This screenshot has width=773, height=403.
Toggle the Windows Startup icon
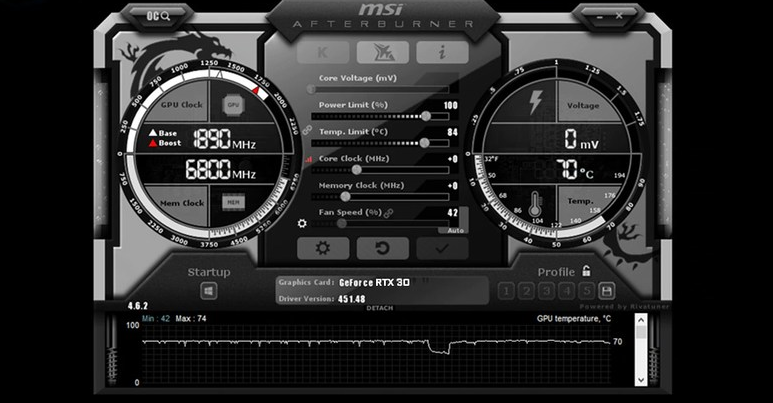pos(209,292)
